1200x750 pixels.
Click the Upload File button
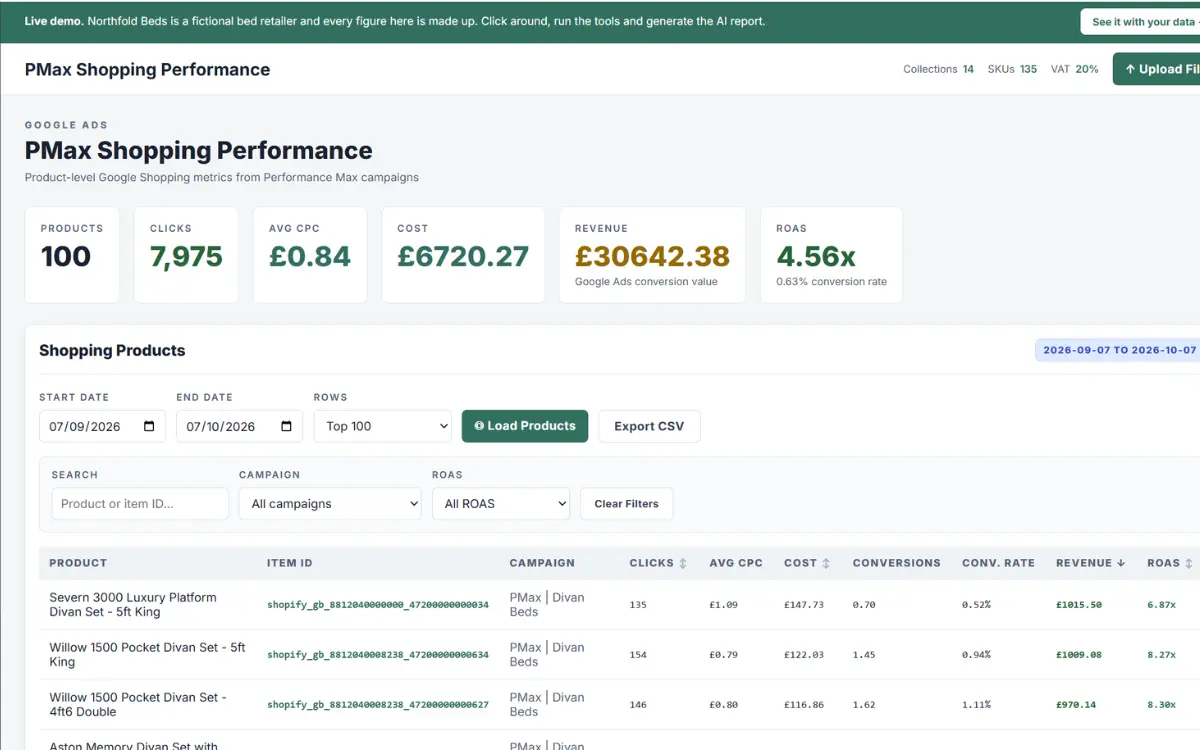pos(1157,69)
